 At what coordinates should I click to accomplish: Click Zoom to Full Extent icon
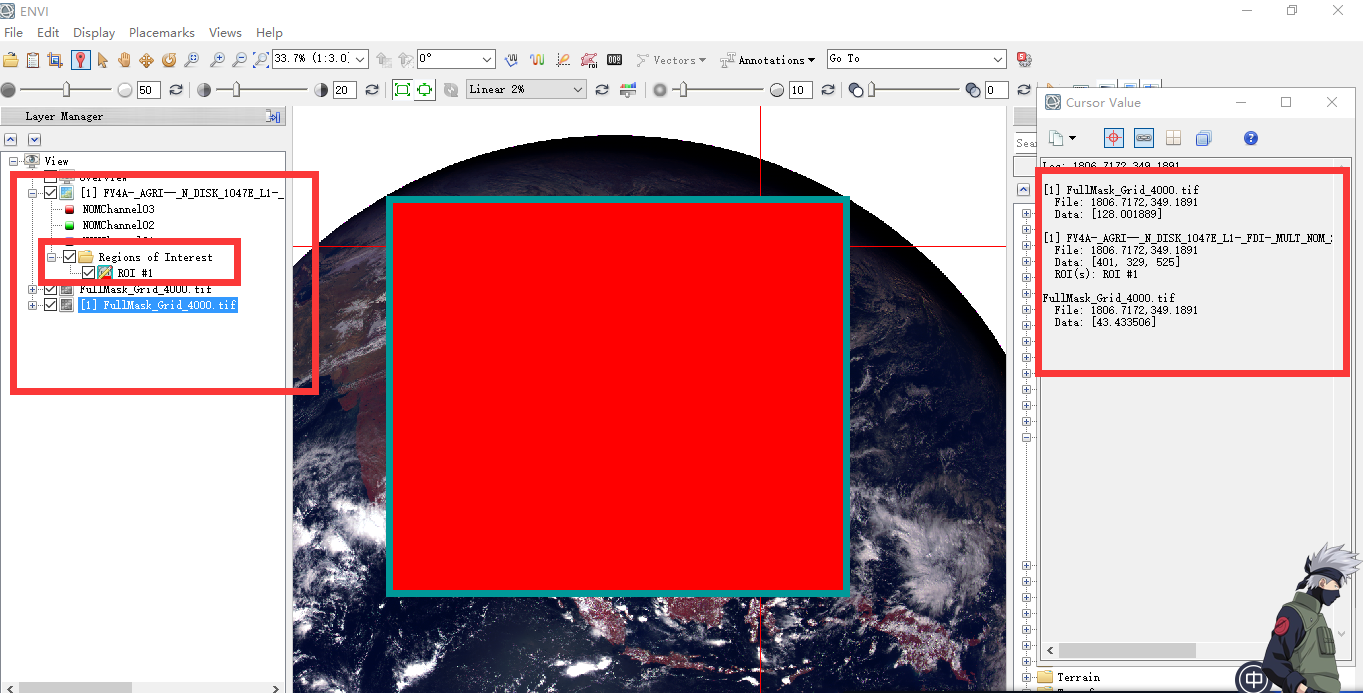coord(261,60)
